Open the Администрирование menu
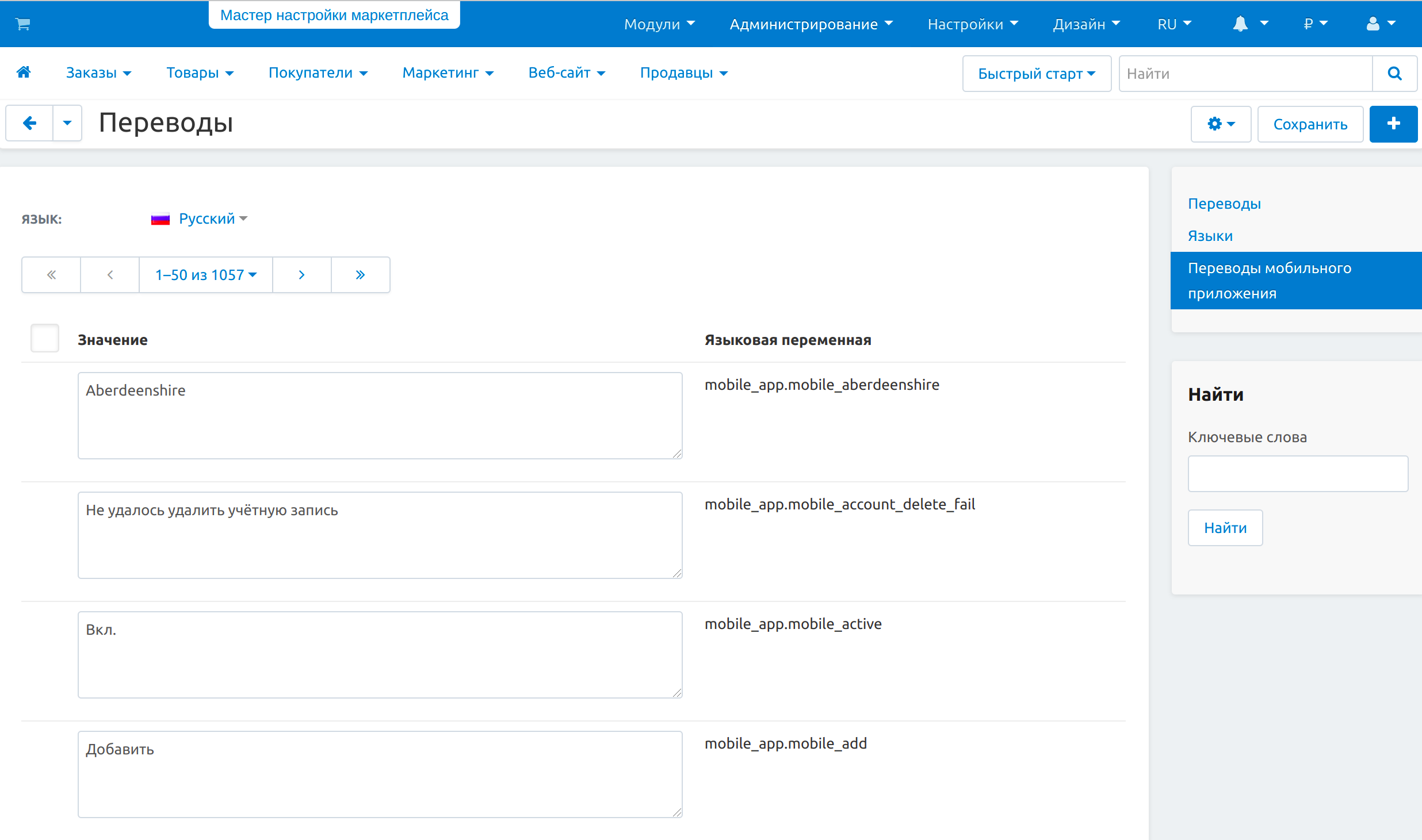 click(x=811, y=24)
